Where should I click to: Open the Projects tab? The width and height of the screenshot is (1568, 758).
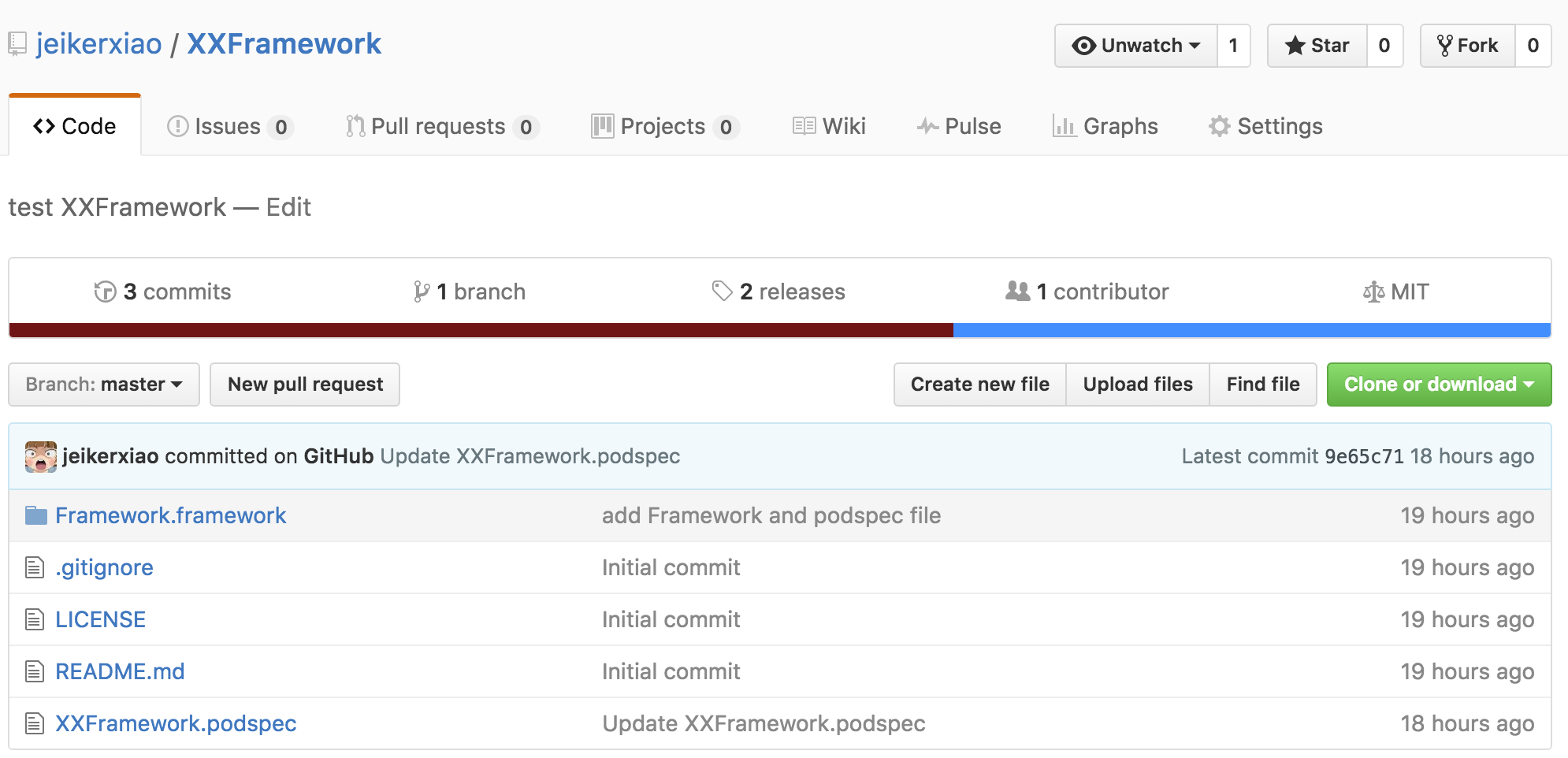coord(665,126)
